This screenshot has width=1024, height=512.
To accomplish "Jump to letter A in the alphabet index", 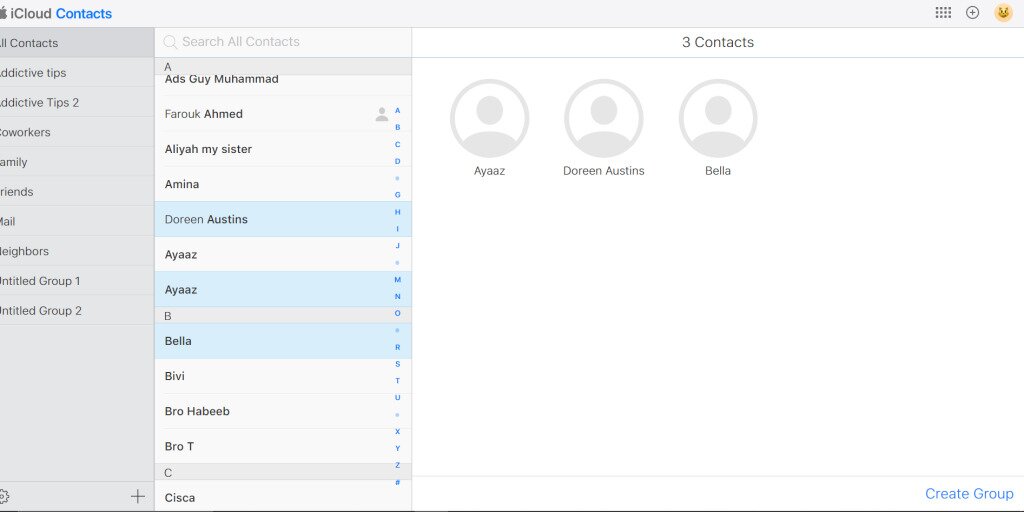I will point(398,110).
